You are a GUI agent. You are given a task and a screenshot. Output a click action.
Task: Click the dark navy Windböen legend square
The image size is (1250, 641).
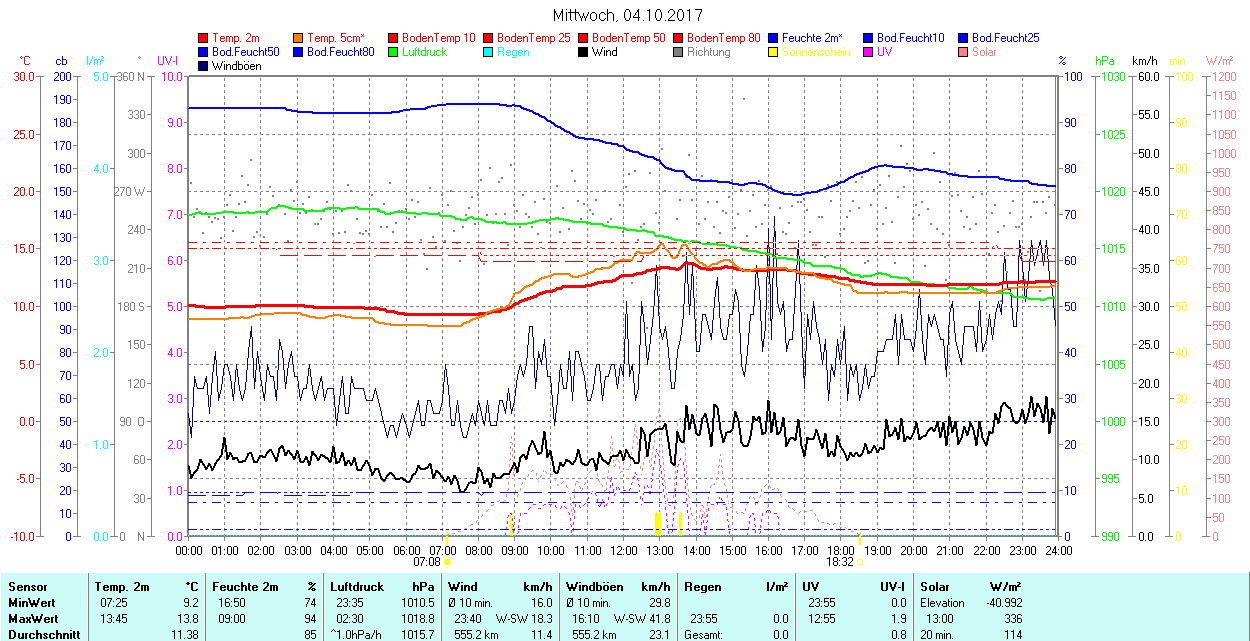pos(204,66)
